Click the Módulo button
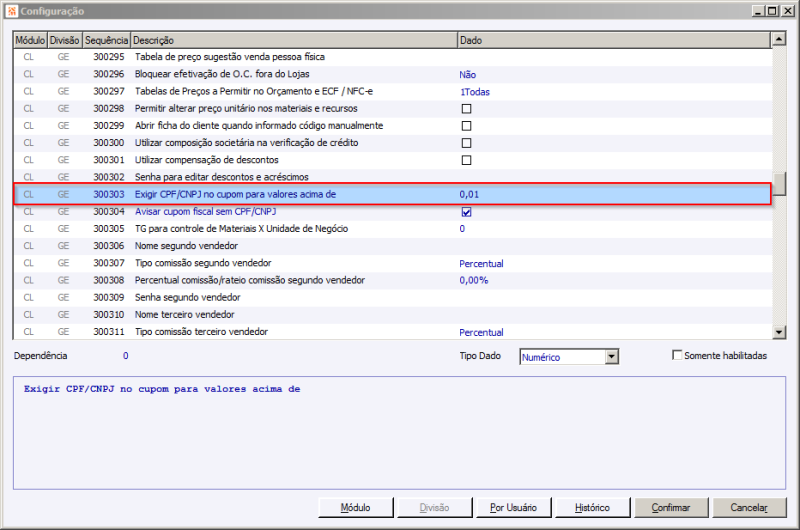The image size is (800, 530). (356, 508)
